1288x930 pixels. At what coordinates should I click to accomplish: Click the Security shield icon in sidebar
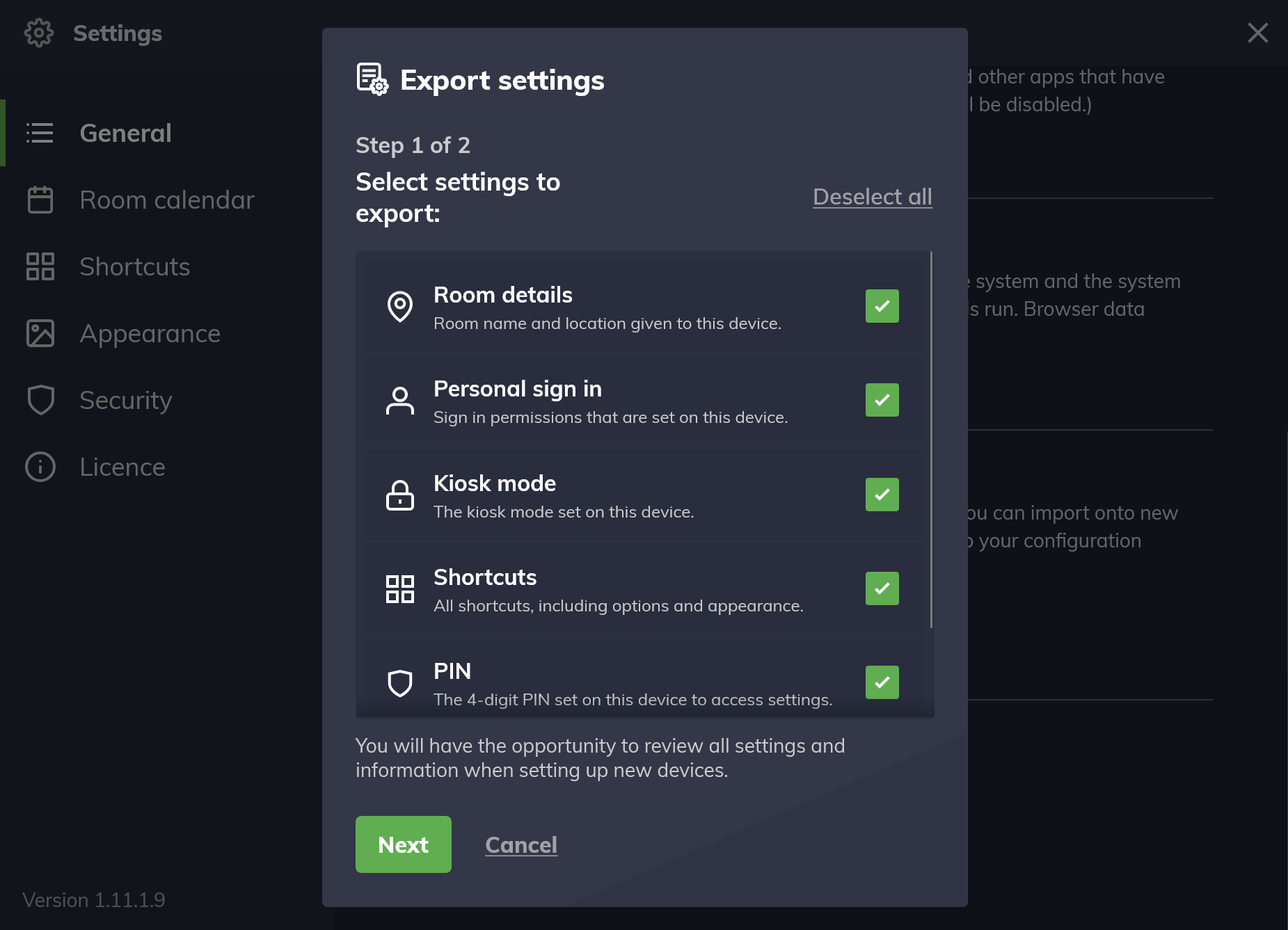(x=40, y=400)
